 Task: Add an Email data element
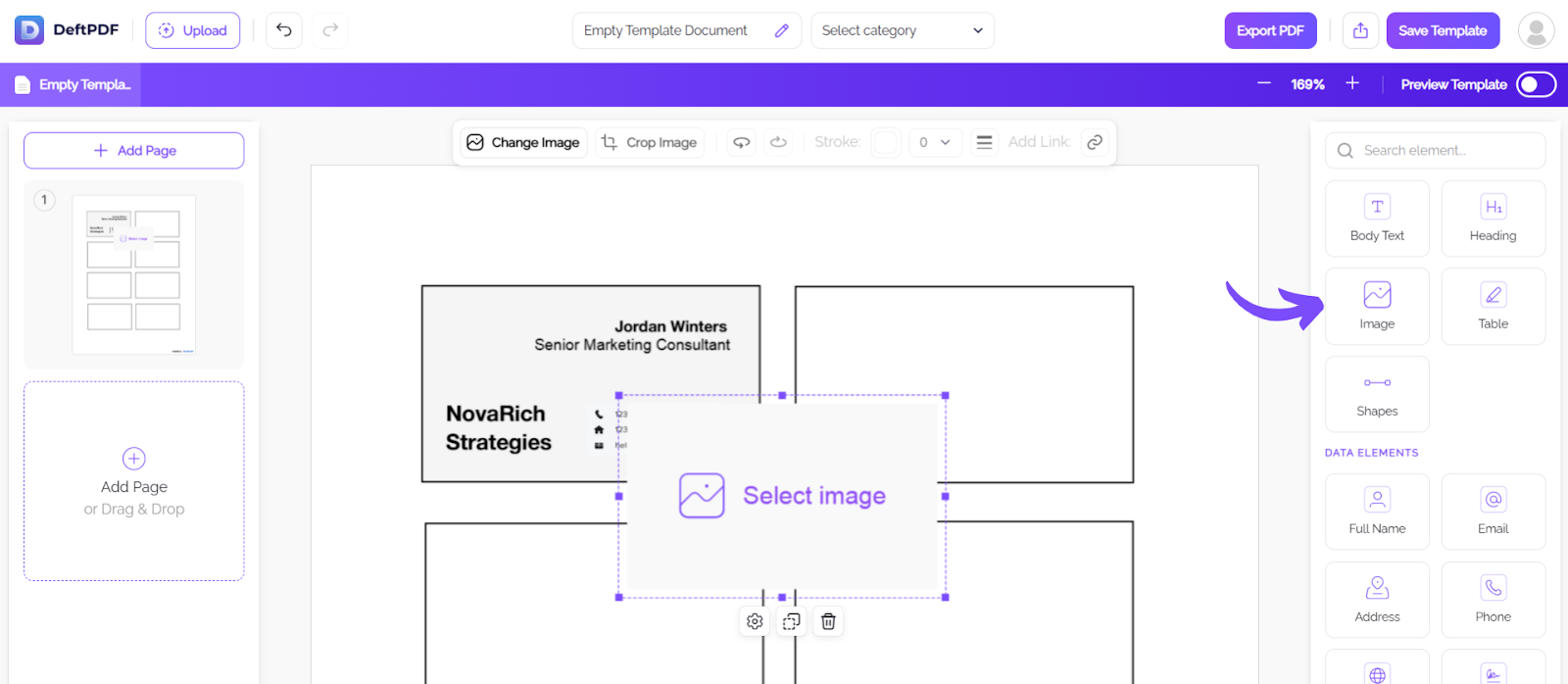[1493, 512]
